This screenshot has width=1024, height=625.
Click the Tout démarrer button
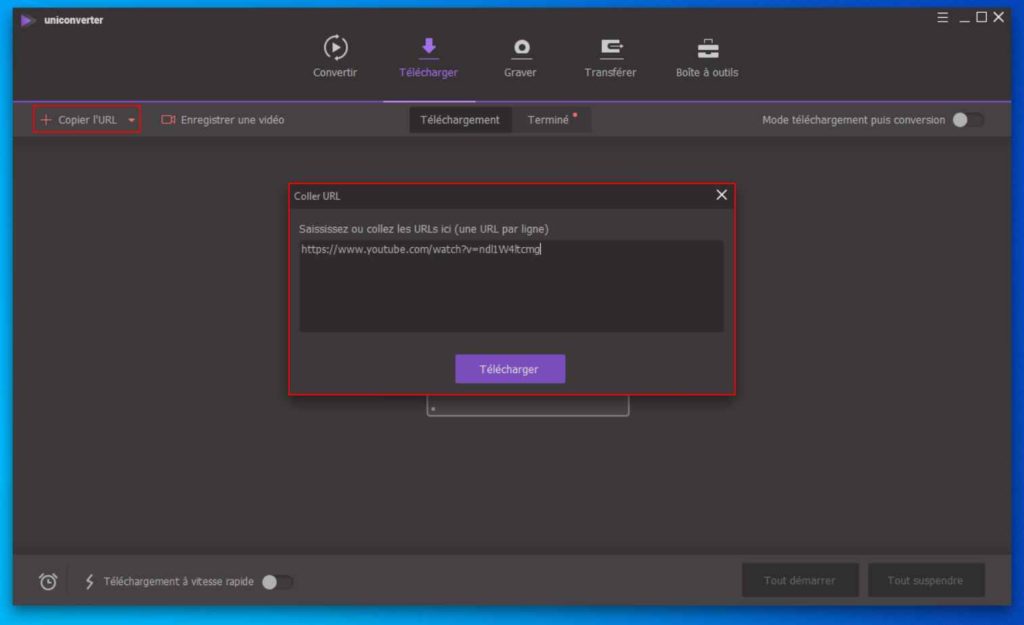click(799, 580)
